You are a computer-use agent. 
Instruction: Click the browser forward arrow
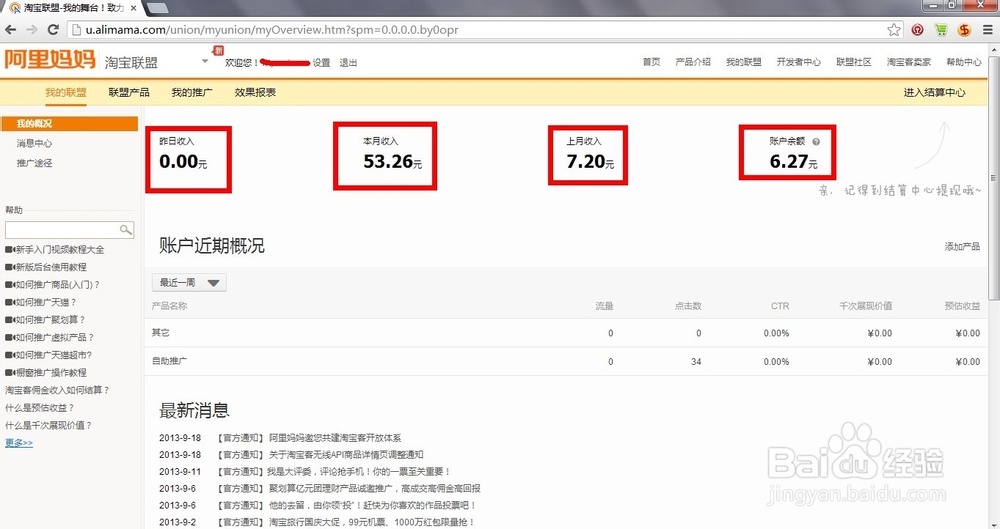click(x=32, y=29)
